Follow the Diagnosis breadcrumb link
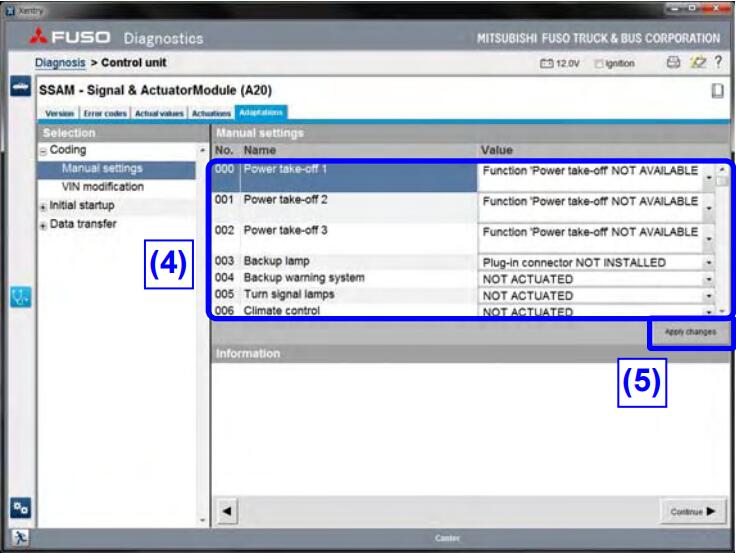The height and width of the screenshot is (553, 736). point(60,62)
